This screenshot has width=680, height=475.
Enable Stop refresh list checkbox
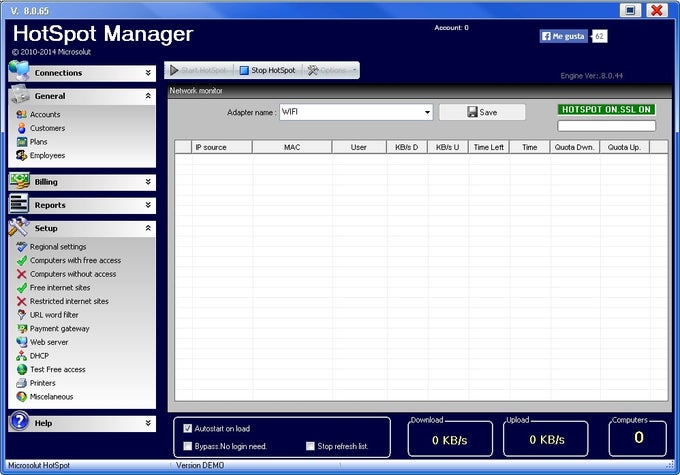coord(310,446)
